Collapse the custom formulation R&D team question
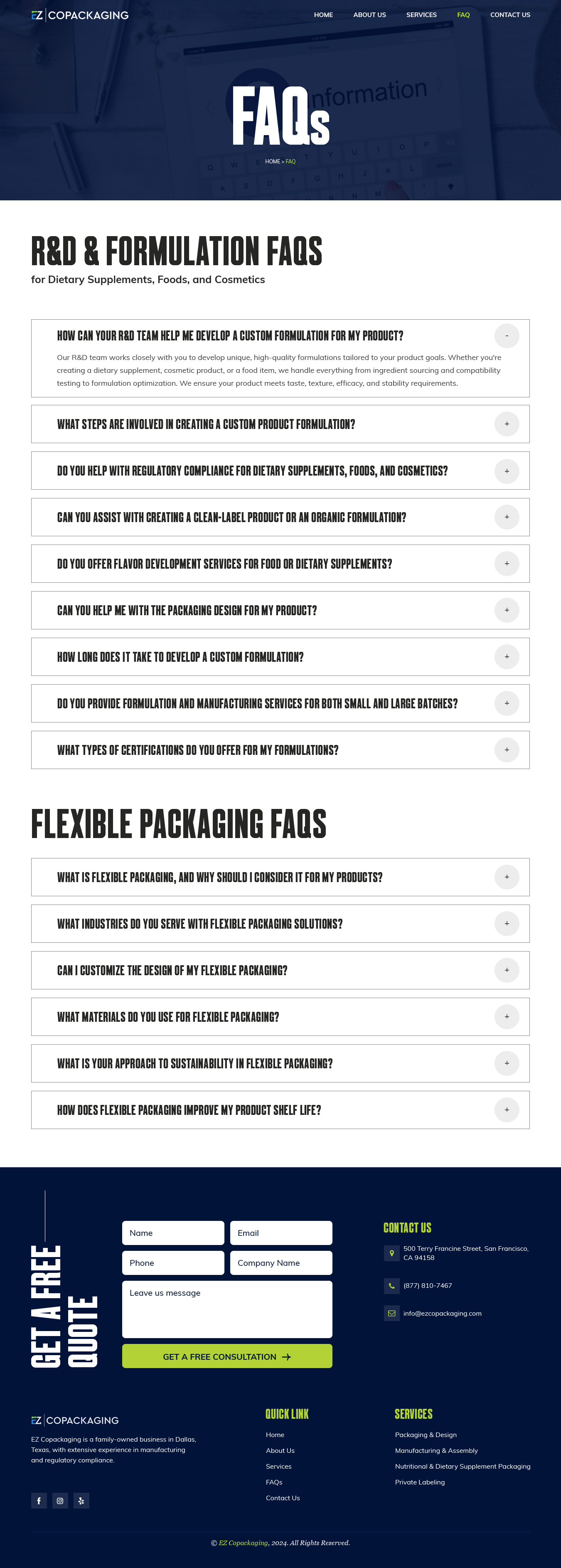Image resolution: width=561 pixels, height=1568 pixels. pyautogui.click(x=506, y=336)
